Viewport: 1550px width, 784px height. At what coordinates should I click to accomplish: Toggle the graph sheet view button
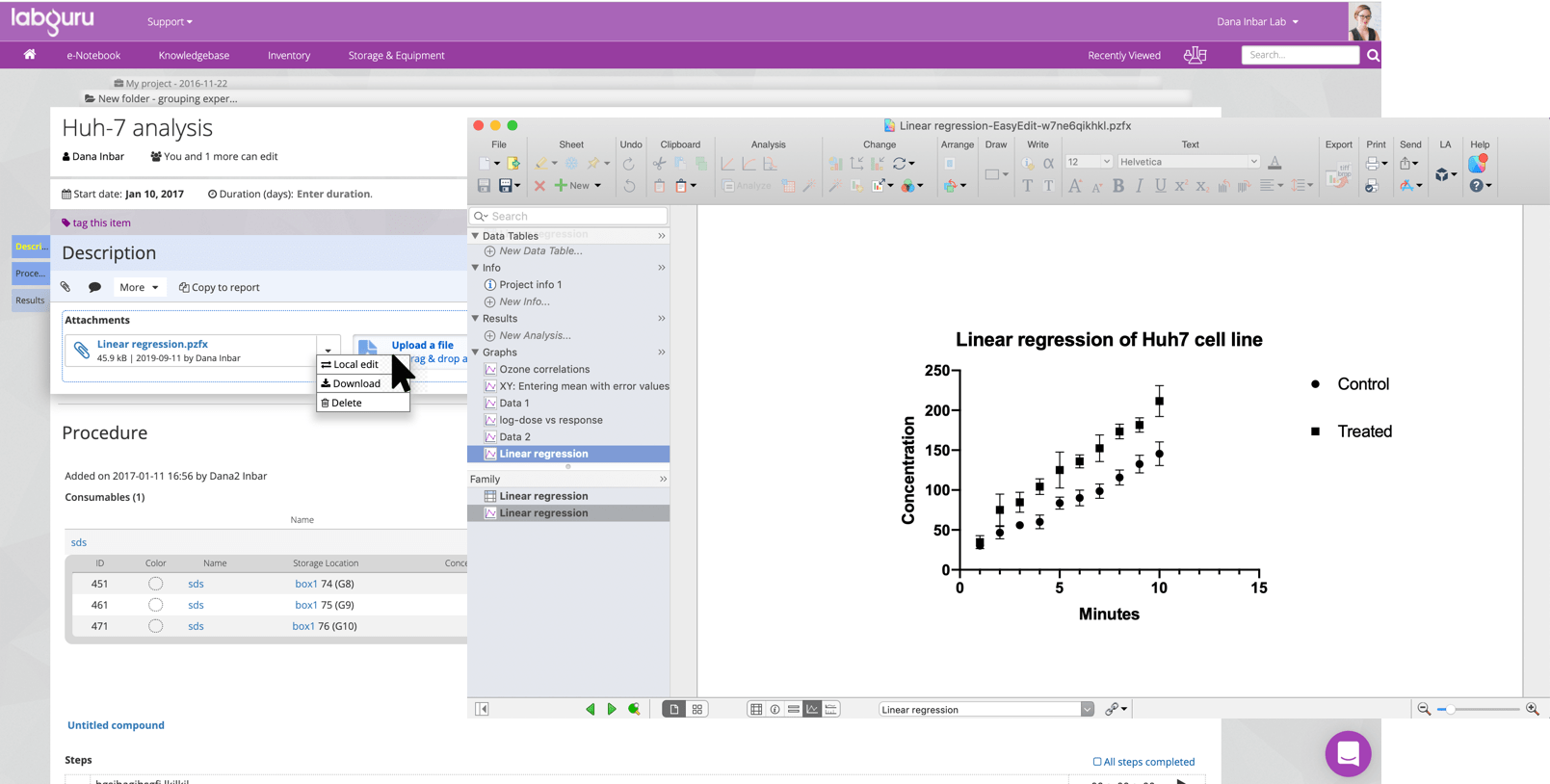click(x=812, y=710)
